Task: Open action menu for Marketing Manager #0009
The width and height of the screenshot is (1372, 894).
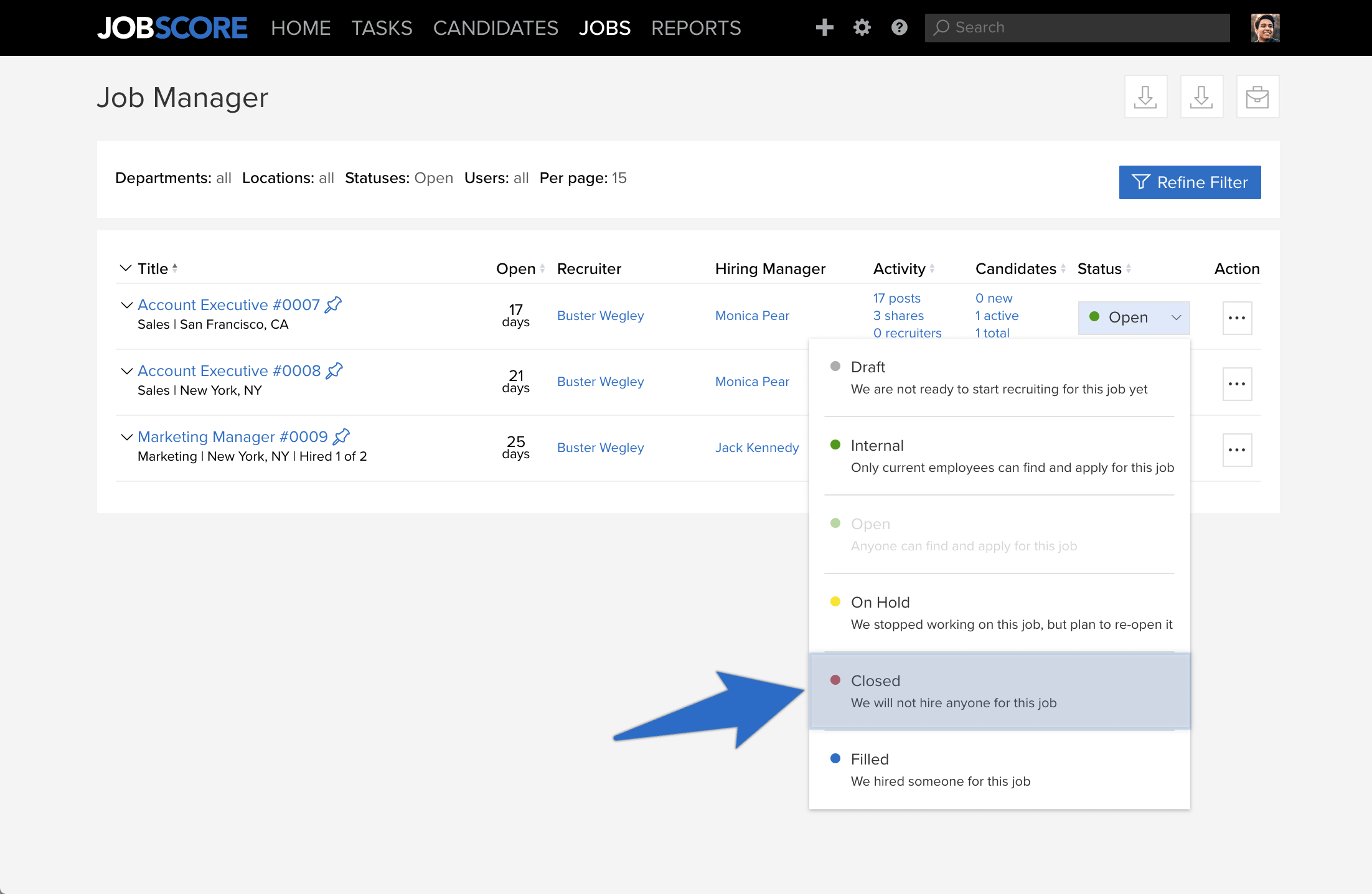Action: [x=1237, y=450]
